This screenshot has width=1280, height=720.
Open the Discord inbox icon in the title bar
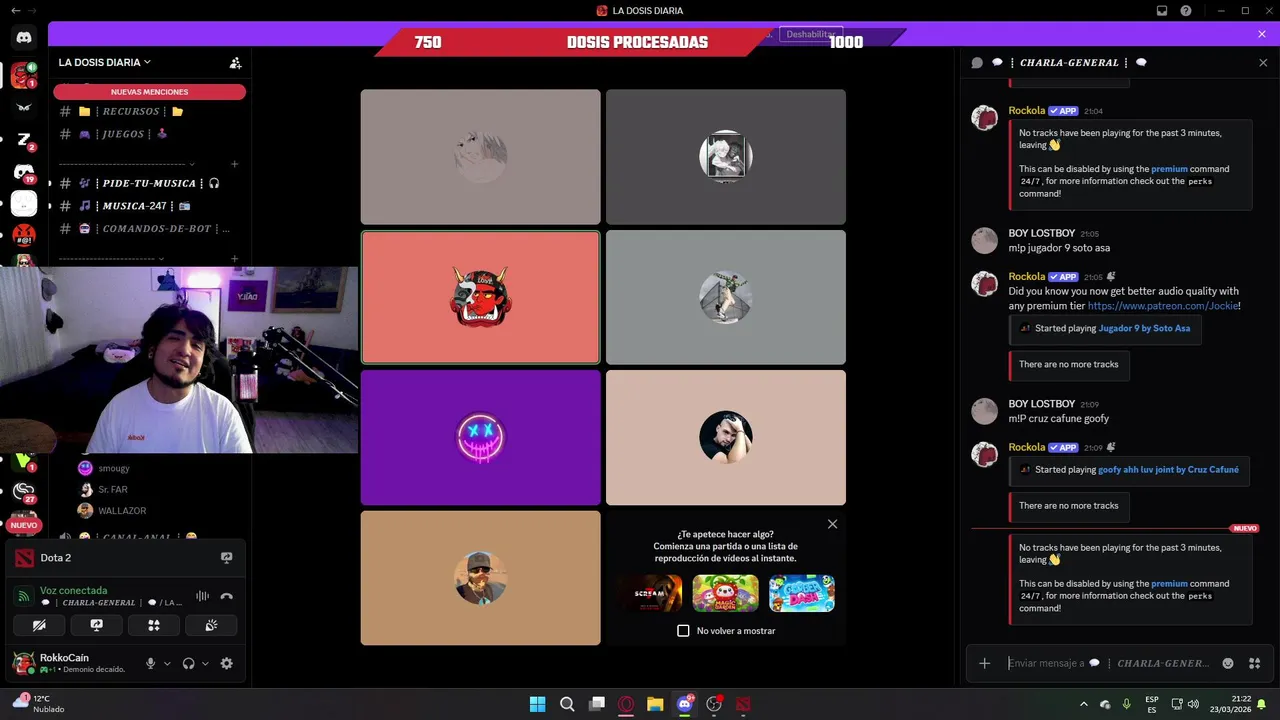[1162, 11]
